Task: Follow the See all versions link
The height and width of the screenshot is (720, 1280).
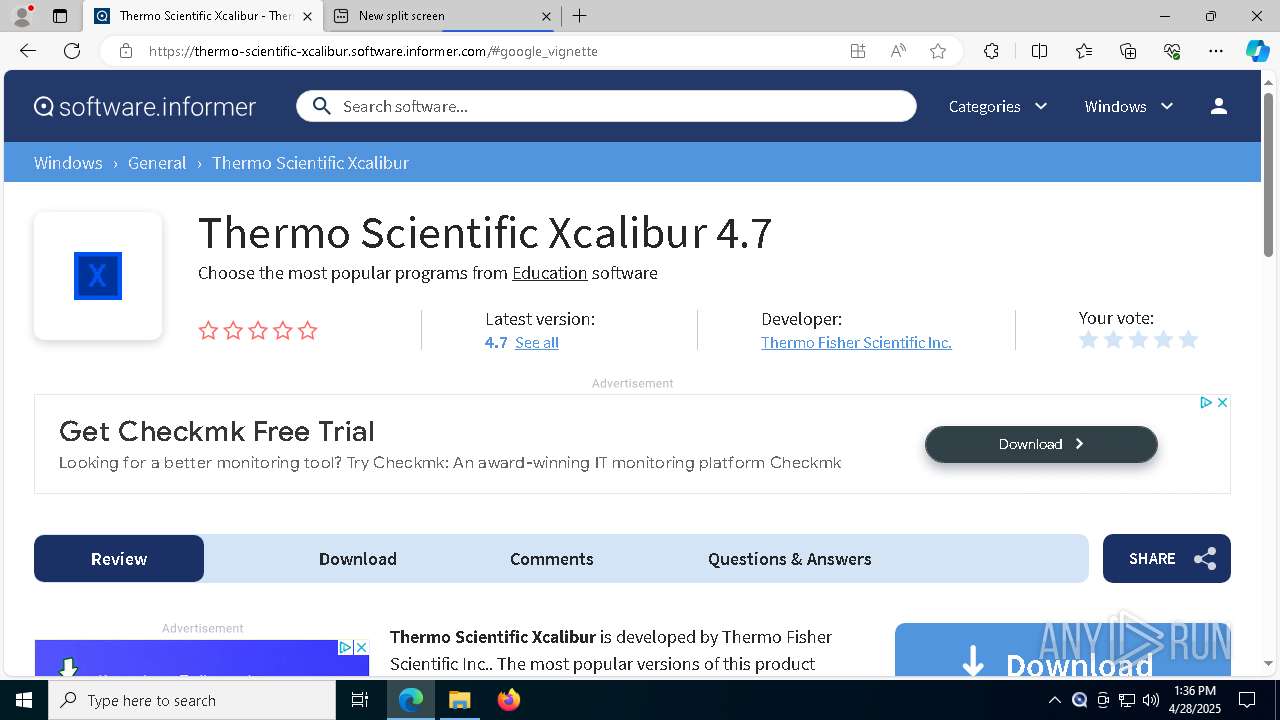Action: coord(537,343)
